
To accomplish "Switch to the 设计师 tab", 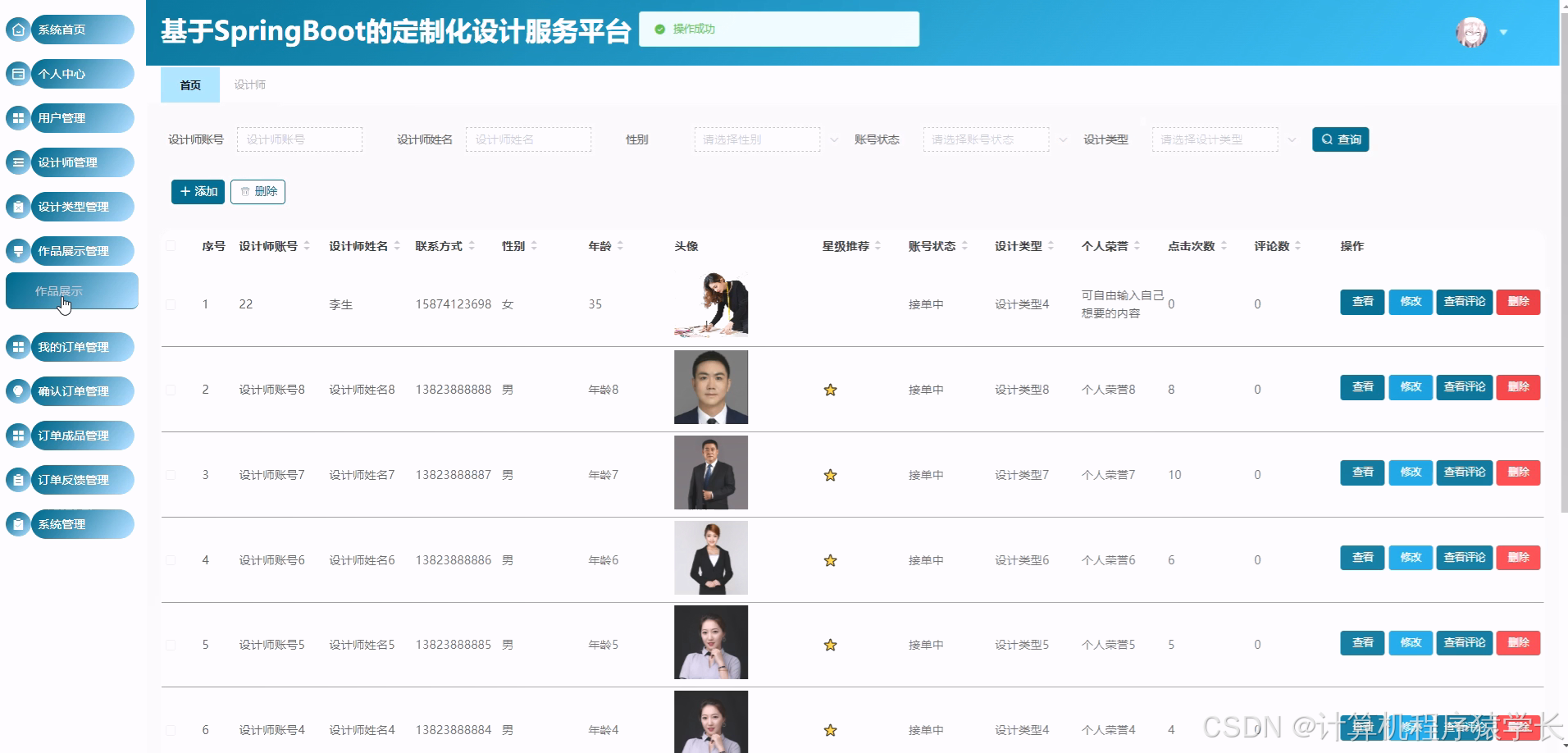I will coord(248,84).
